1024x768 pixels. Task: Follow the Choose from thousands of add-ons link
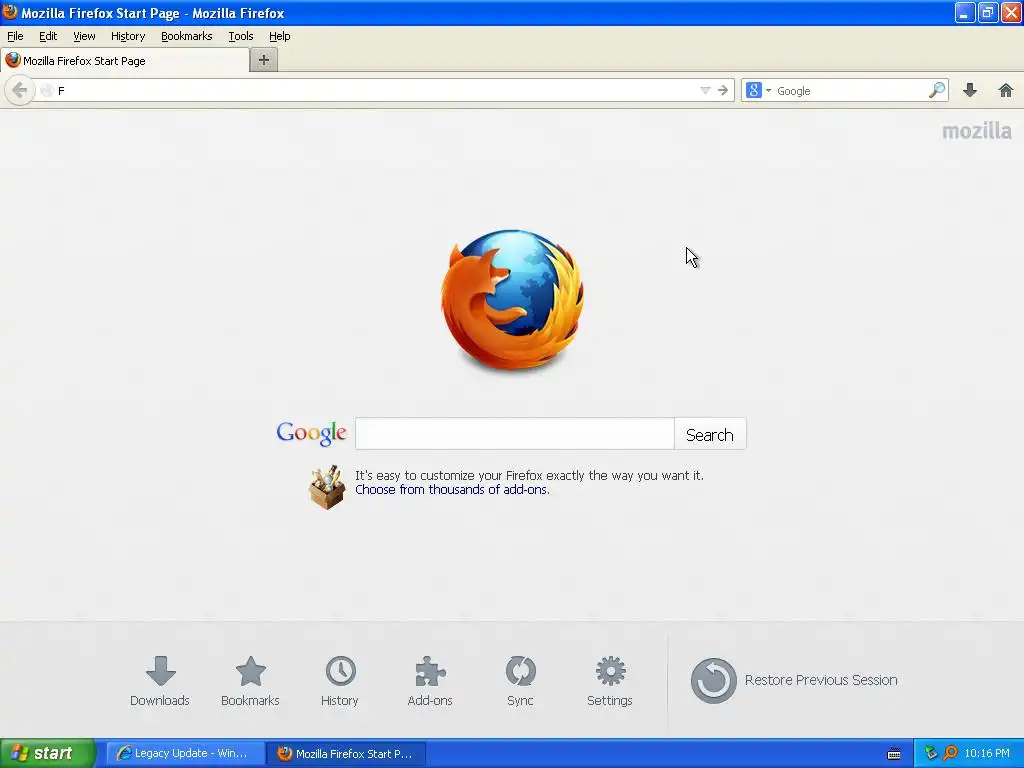[452, 490]
